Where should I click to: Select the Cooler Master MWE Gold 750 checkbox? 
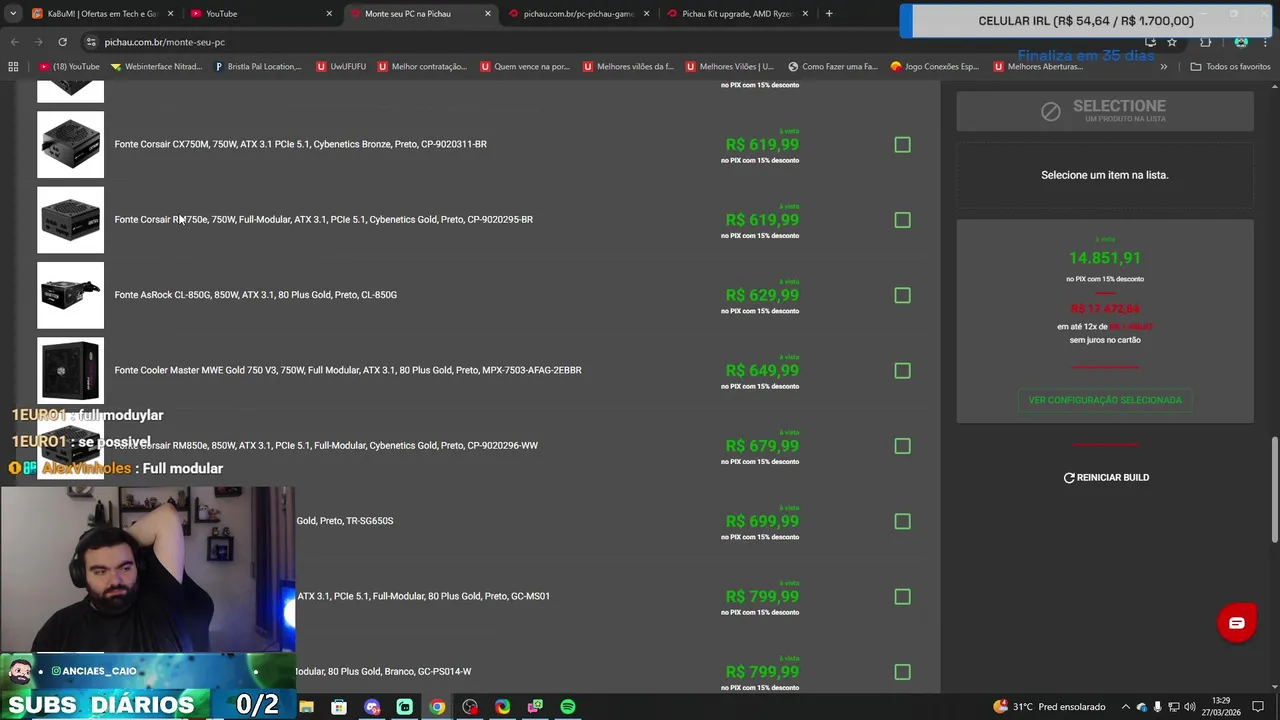coord(902,371)
